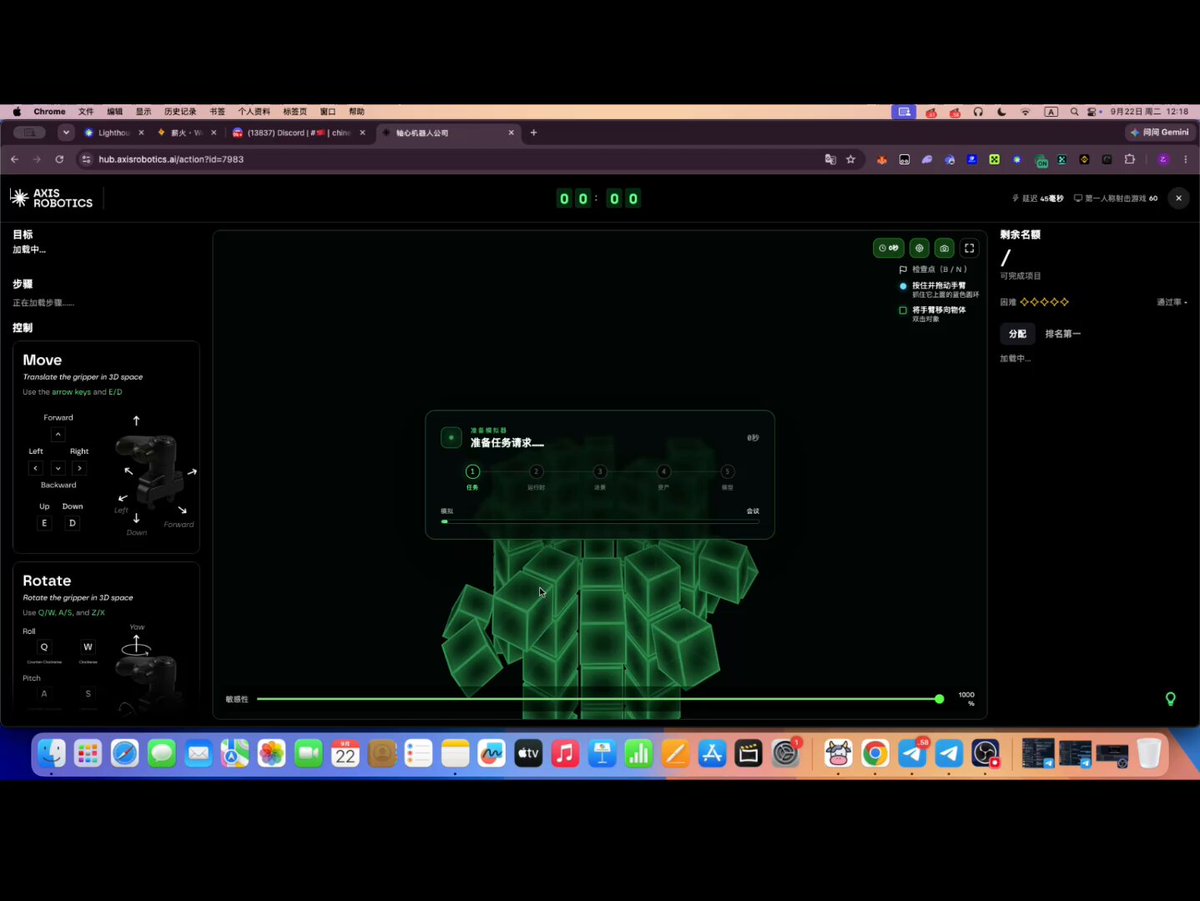
Task: Click the Forward arrow key button
Action: (58, 435)
